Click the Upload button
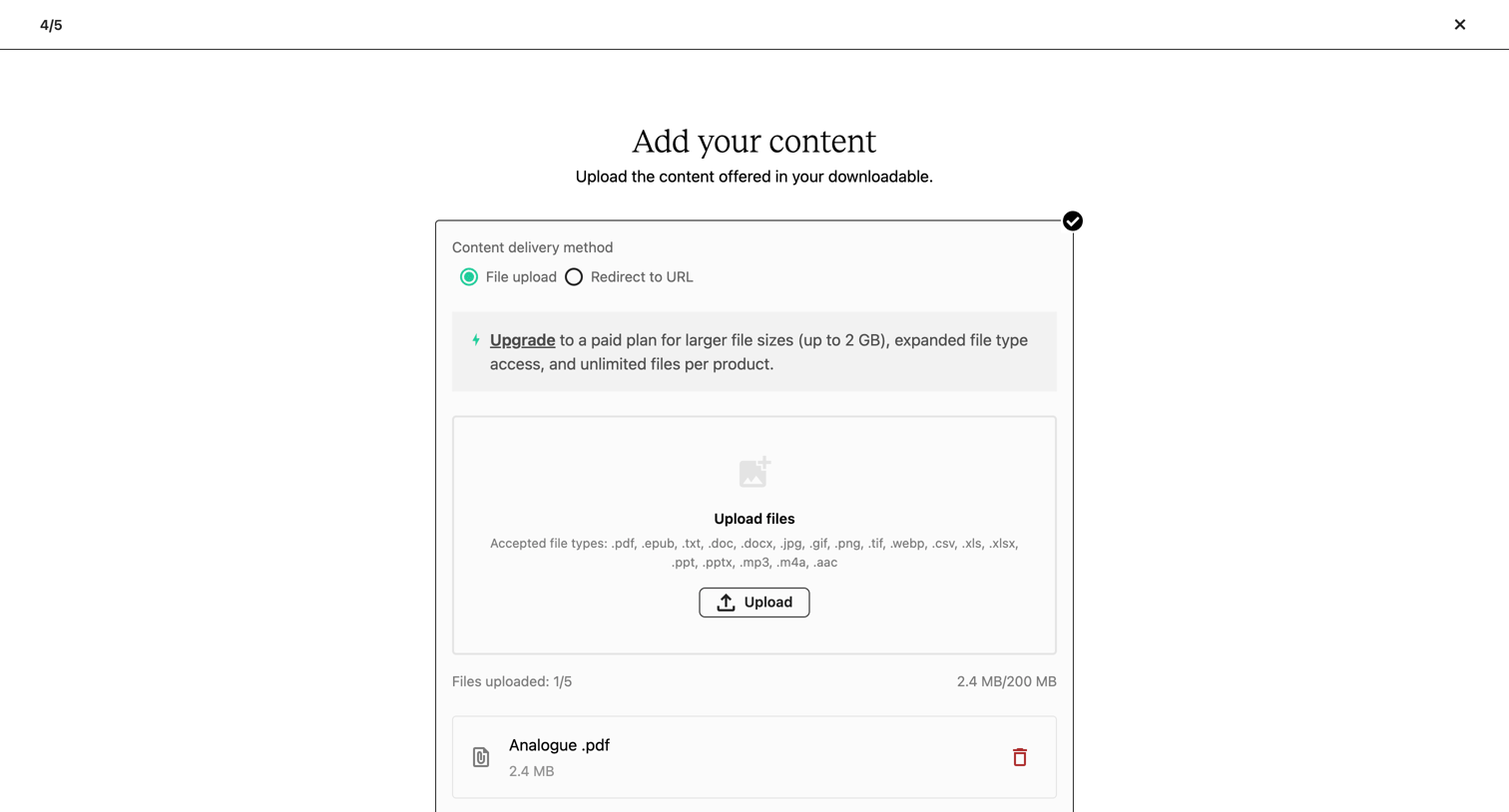 point(754,603)
